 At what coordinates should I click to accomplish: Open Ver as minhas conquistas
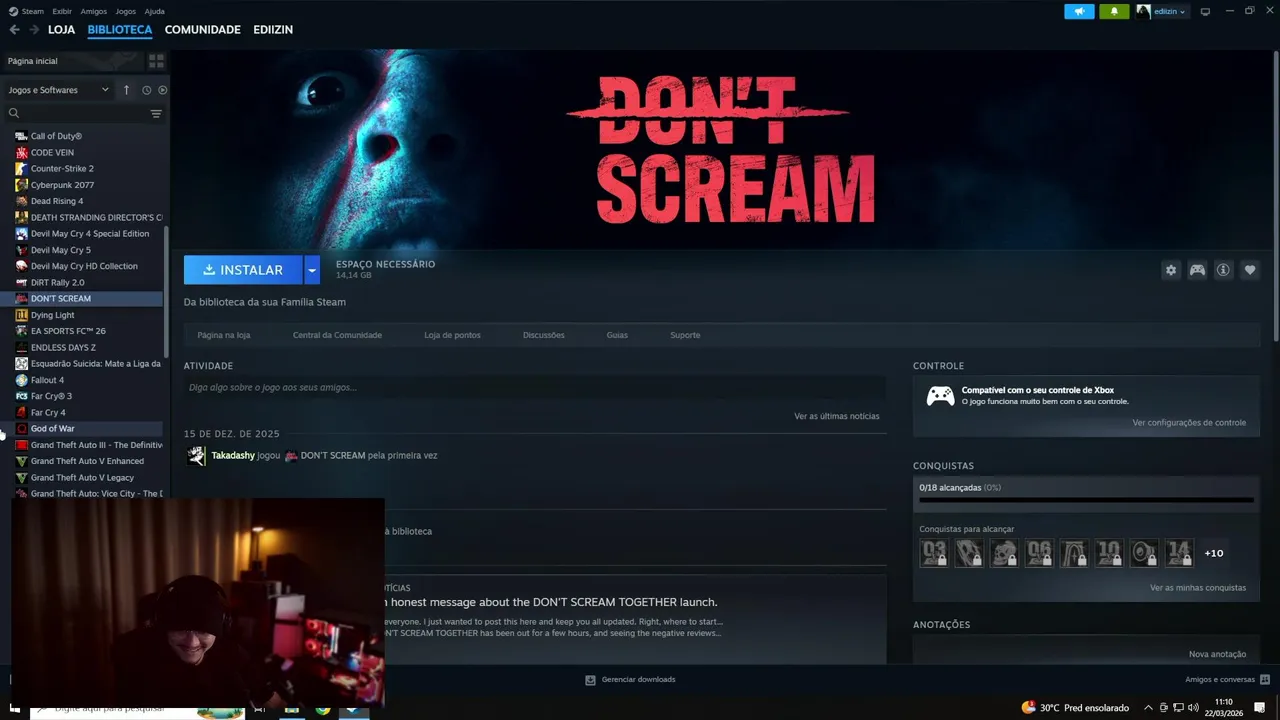[x=1198, y=588]
